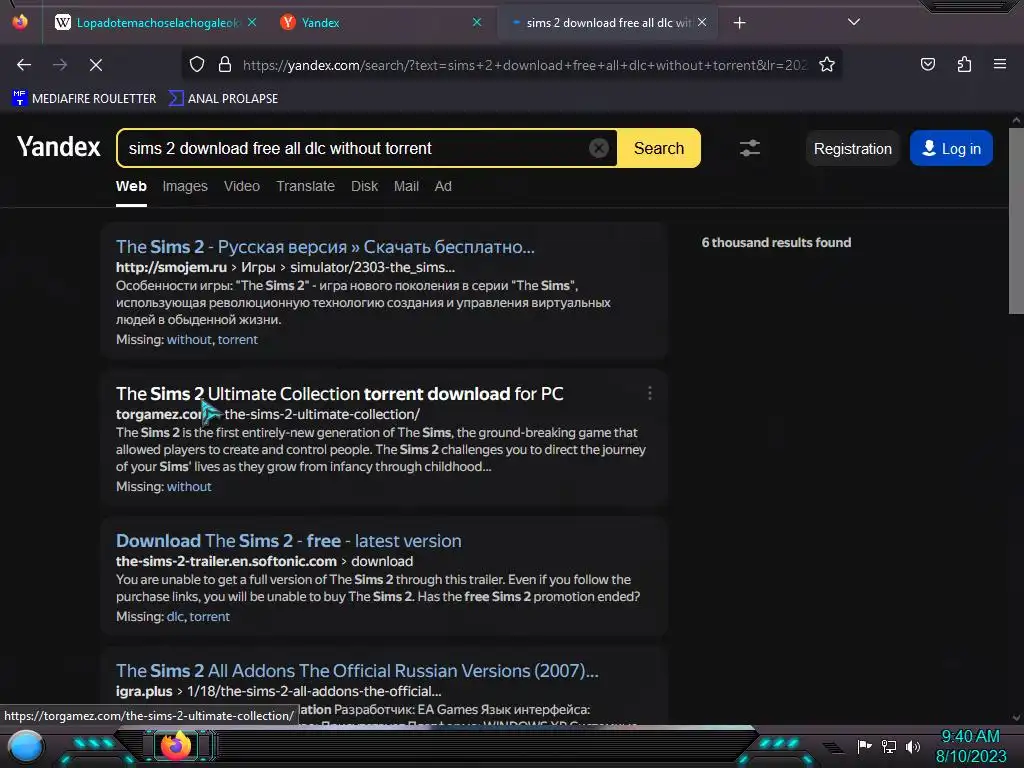Close the Yandex tab

(x=477, y=22)
